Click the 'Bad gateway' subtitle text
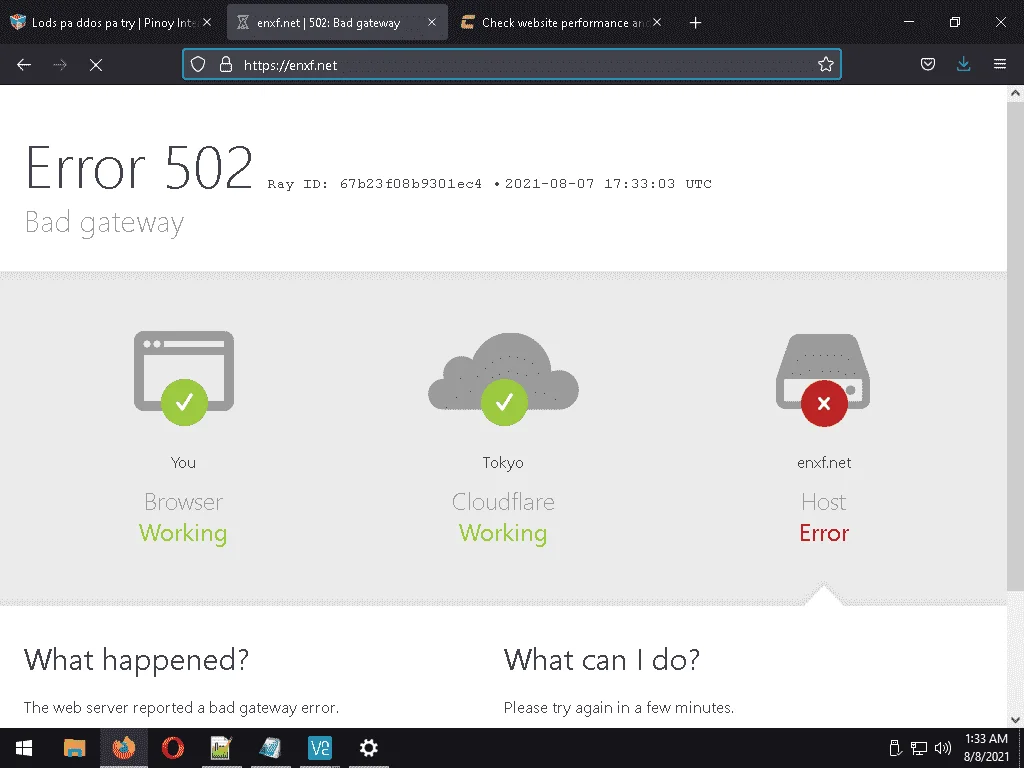Image resolution: width=1024 pixels, height=768 pixels. coord(104,223)
